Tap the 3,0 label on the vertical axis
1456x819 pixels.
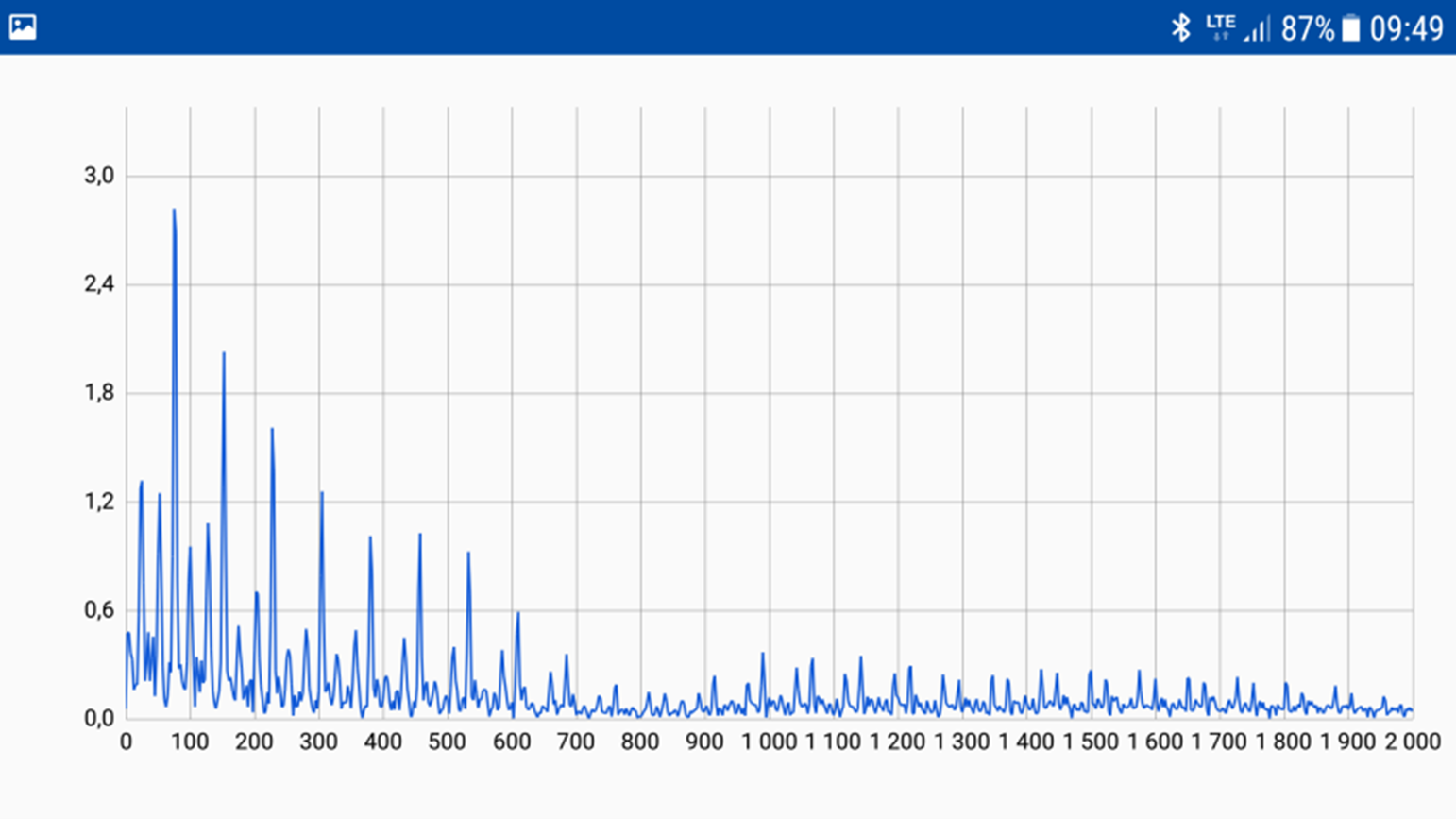point(99,176)
